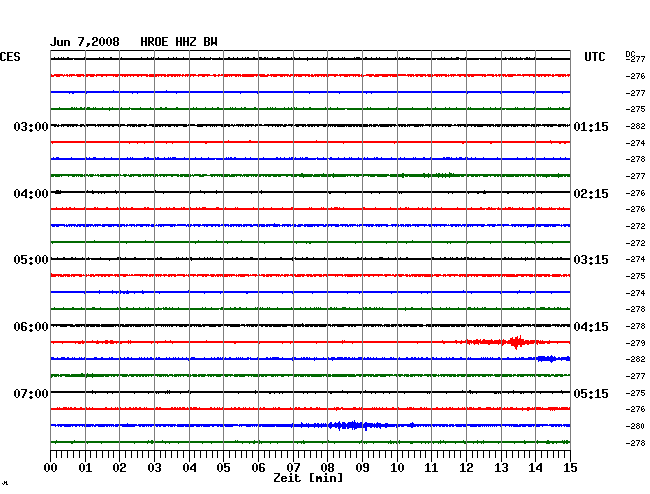Select the 06:00 local time label
The image size is (650, 494).
coord(31,327)
